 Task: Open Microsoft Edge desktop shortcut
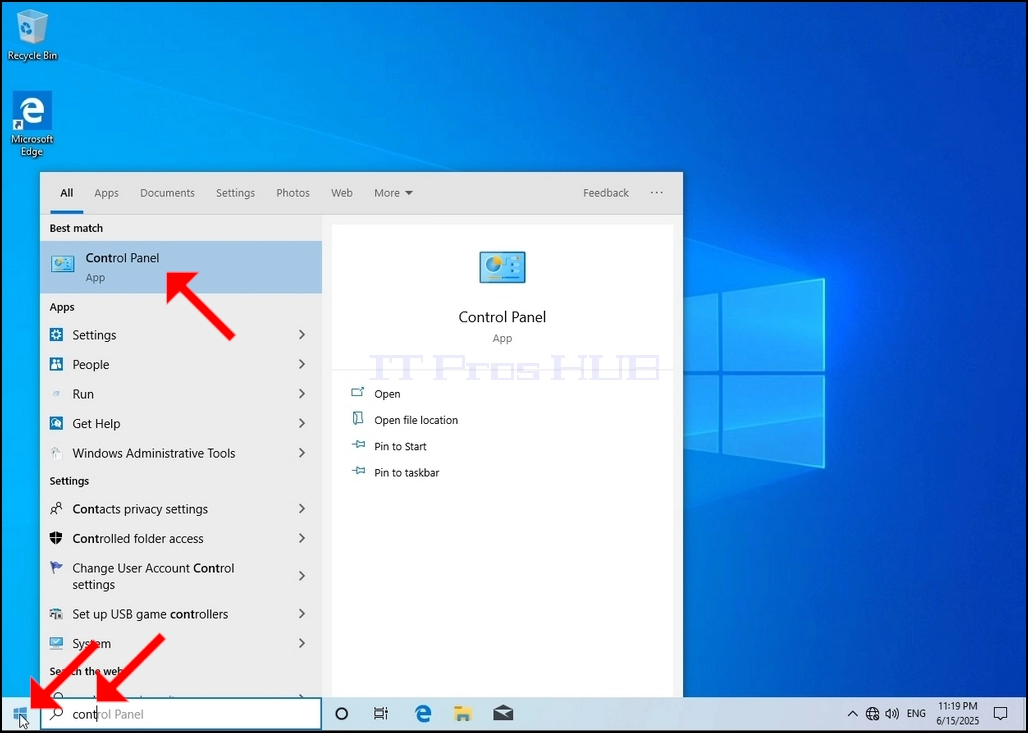pos(31,125)
